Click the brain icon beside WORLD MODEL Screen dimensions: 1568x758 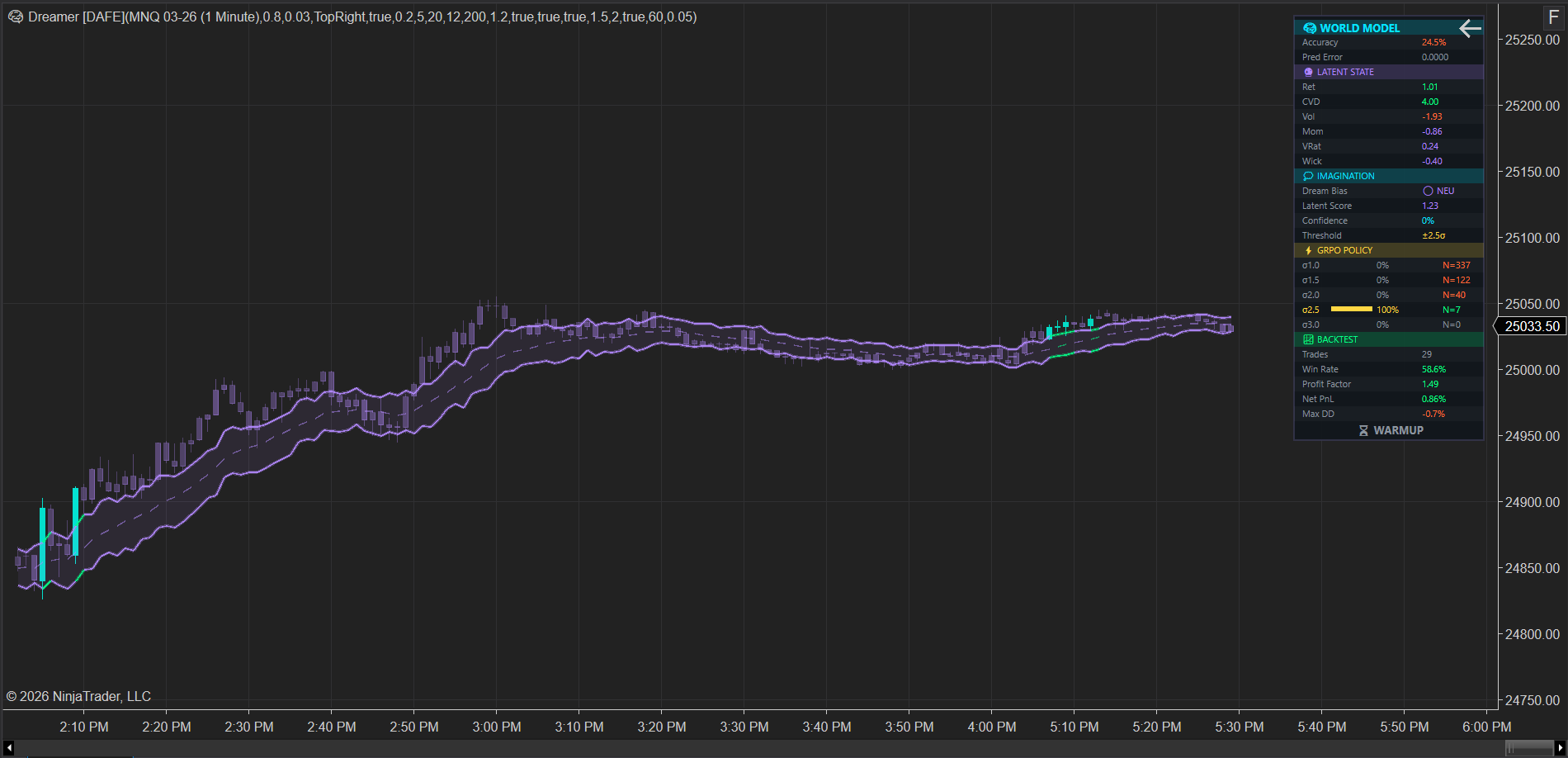click(x=1310, y=28)
